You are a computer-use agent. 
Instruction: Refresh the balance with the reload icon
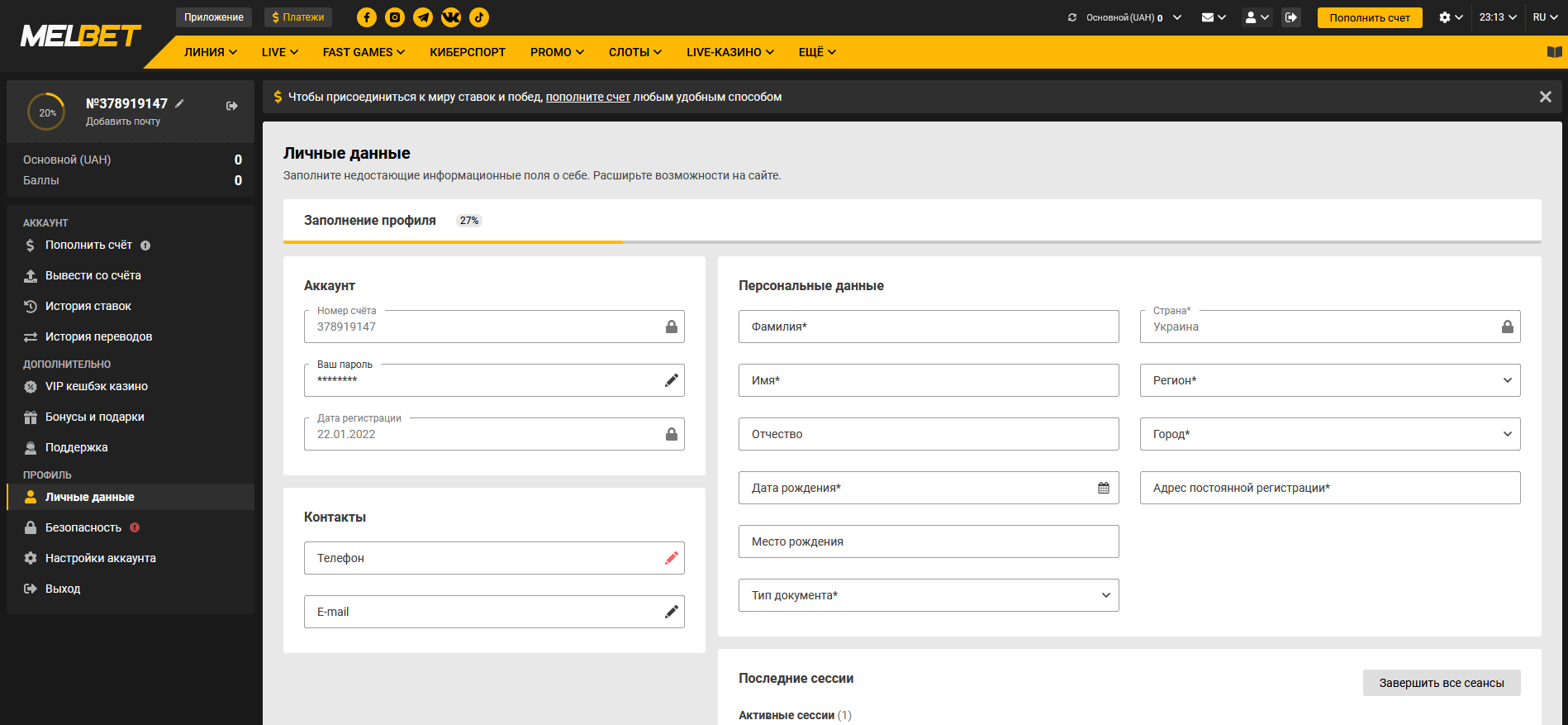pos(1072,17)
